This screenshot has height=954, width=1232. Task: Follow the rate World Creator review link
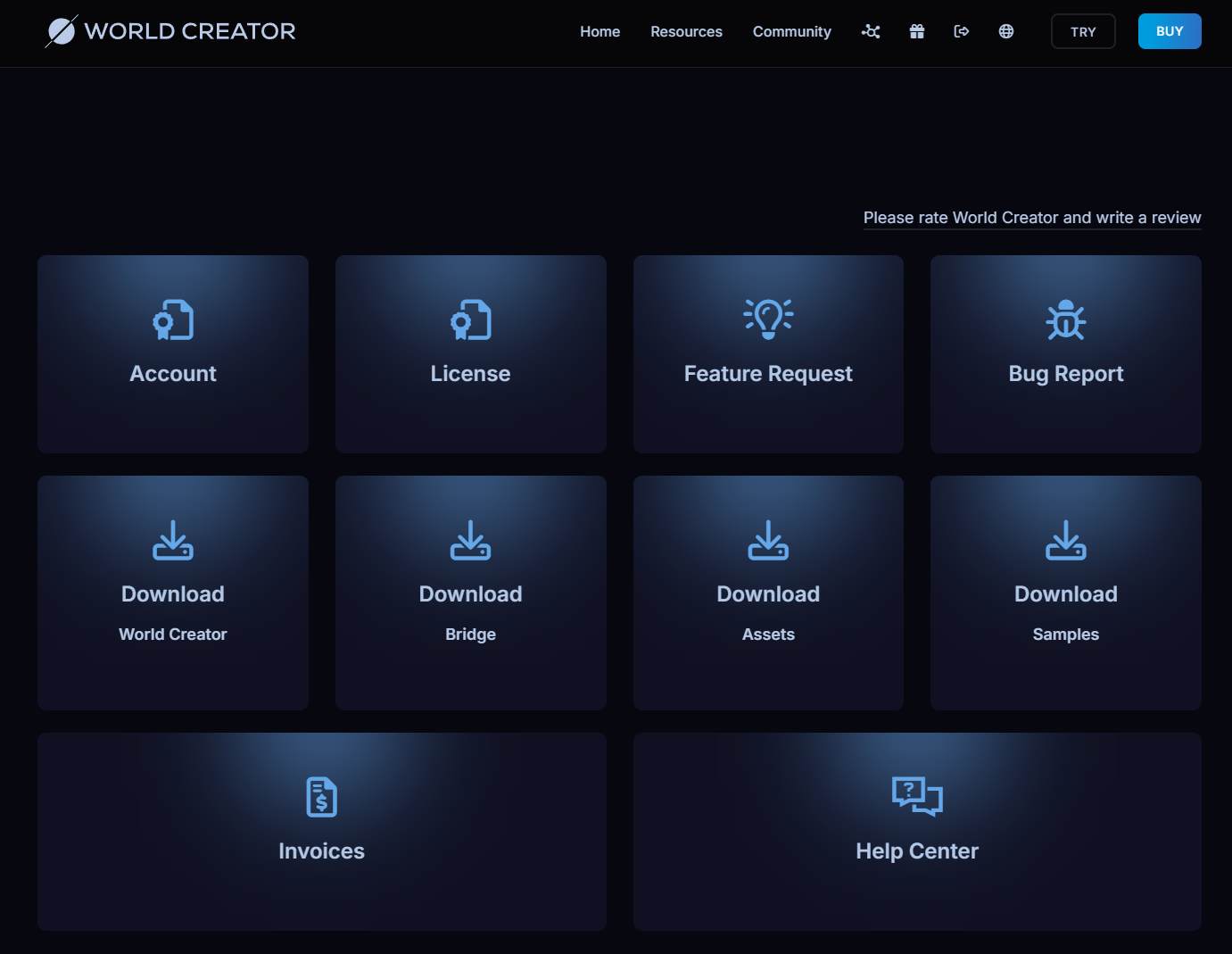(1032, 218)
